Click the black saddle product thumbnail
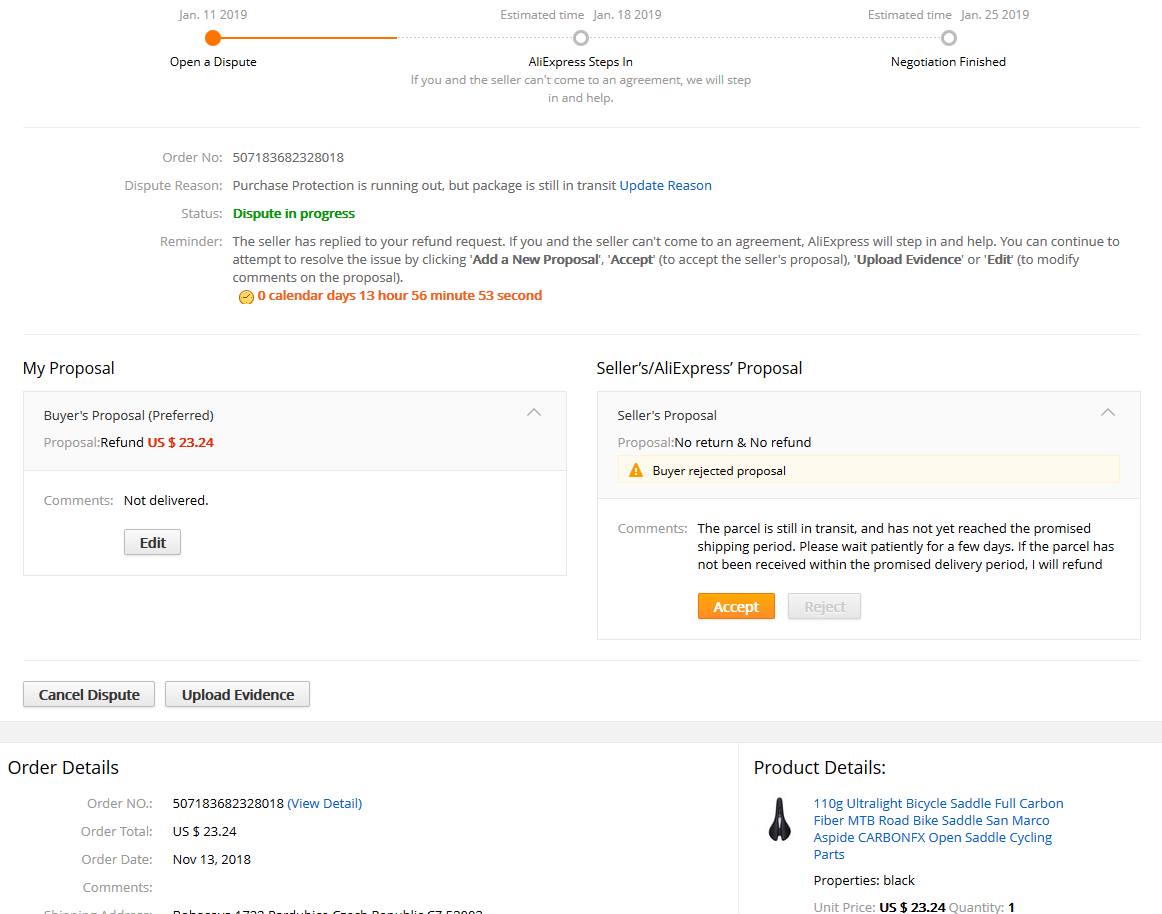The height and width of the screenshot is (914, 1162). click(780, 820)
